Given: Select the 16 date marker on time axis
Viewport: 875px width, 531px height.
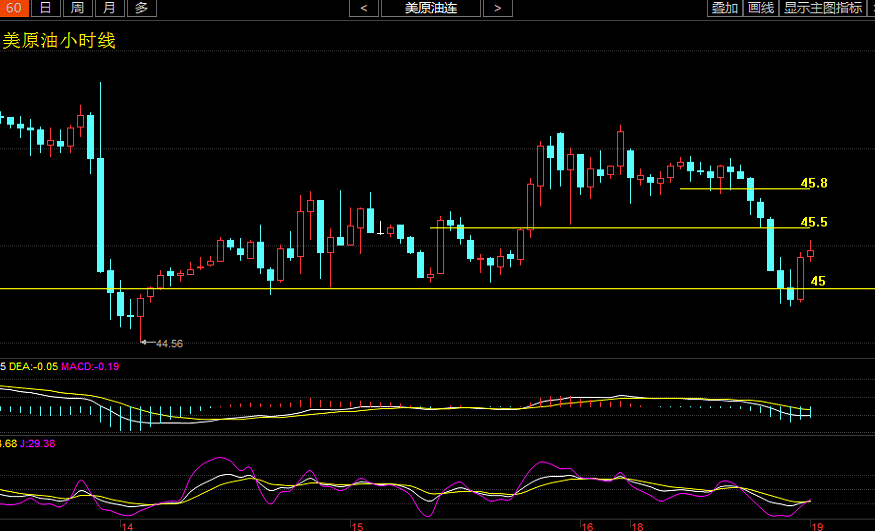Looking at the screenshot, I should point(587,526).
